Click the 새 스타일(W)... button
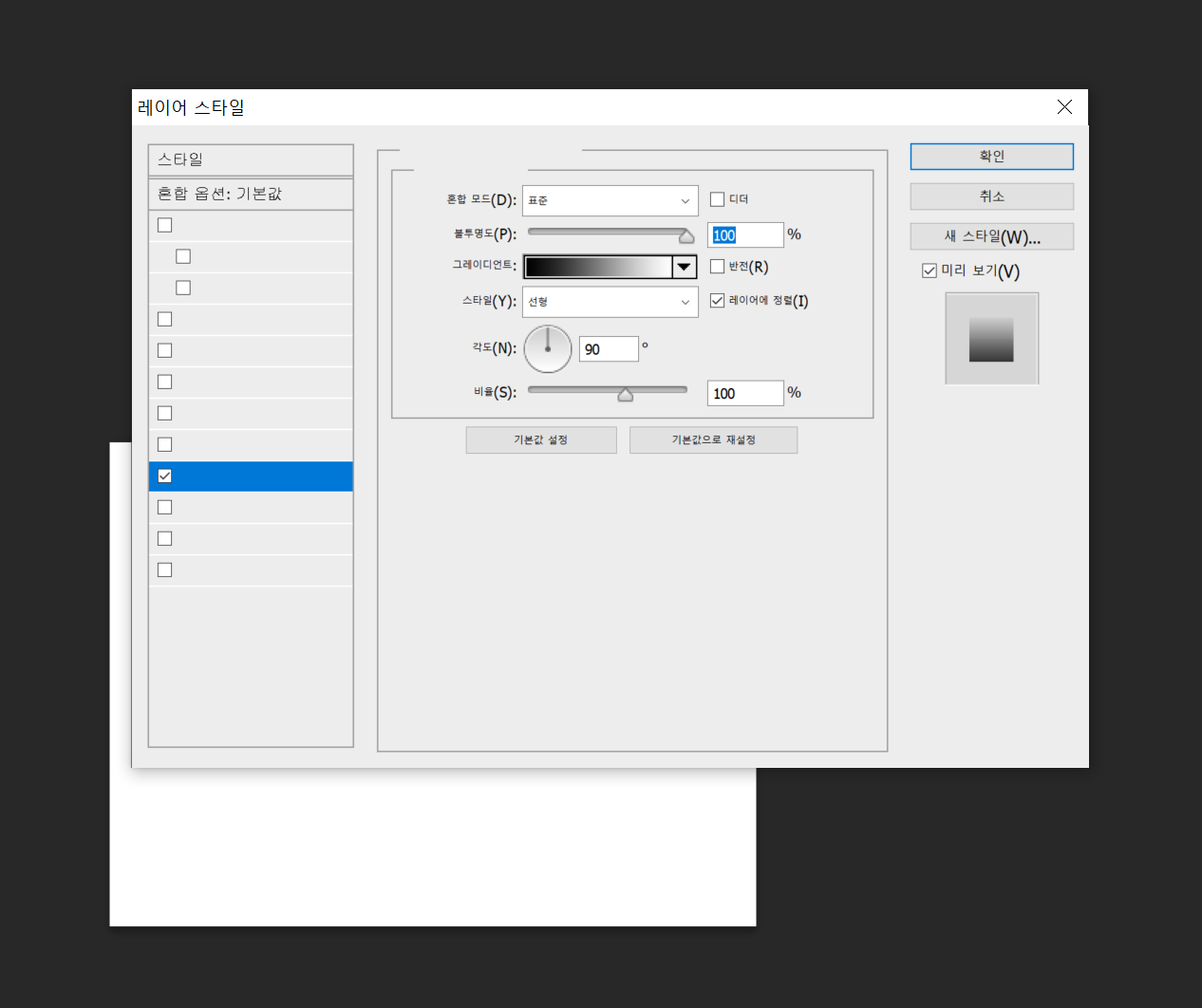The width and height of the screenshot is (1202, 1008). point(991,236)
